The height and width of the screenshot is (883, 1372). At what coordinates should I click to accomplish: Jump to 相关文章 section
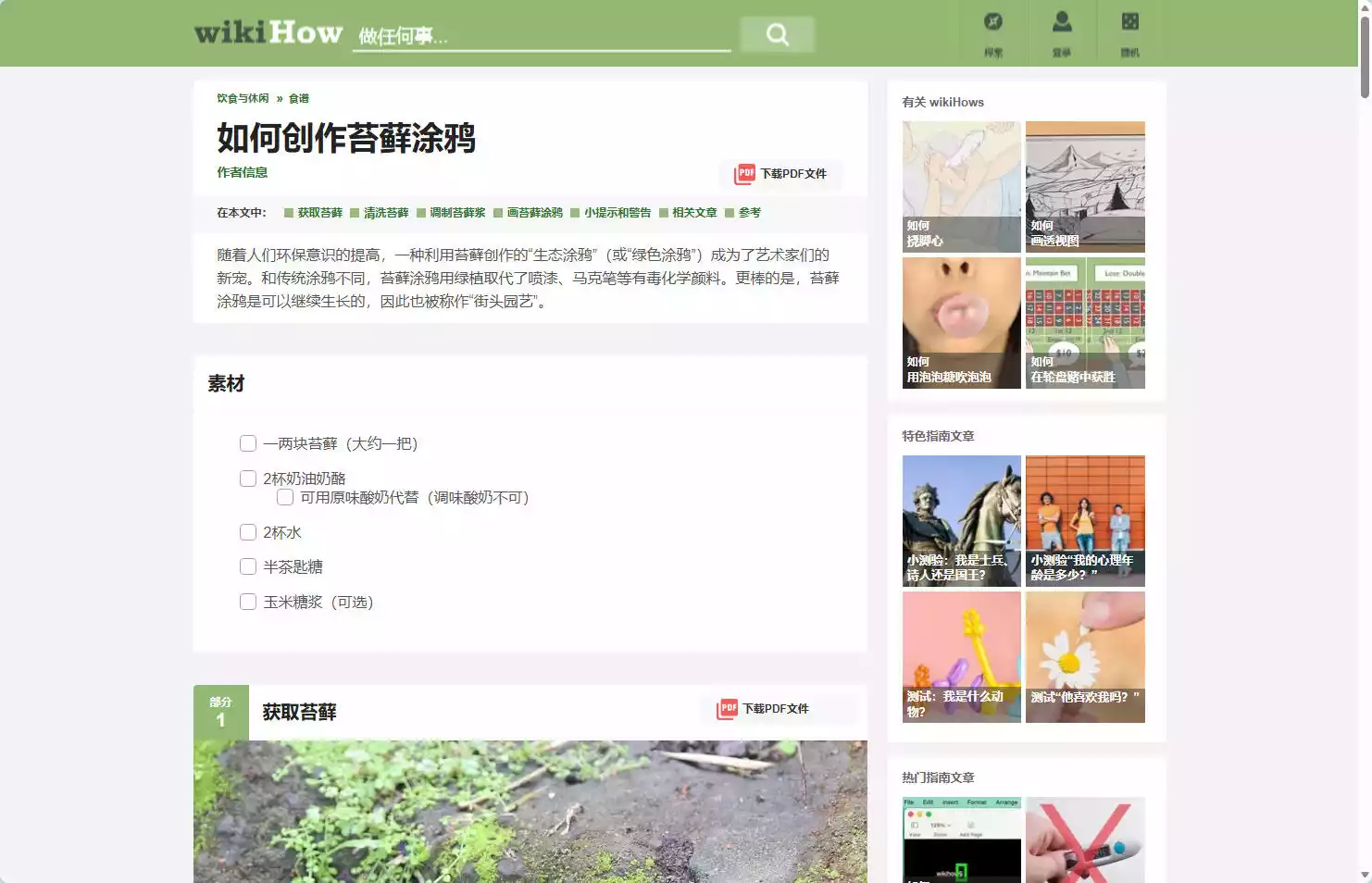coord(694,213)
